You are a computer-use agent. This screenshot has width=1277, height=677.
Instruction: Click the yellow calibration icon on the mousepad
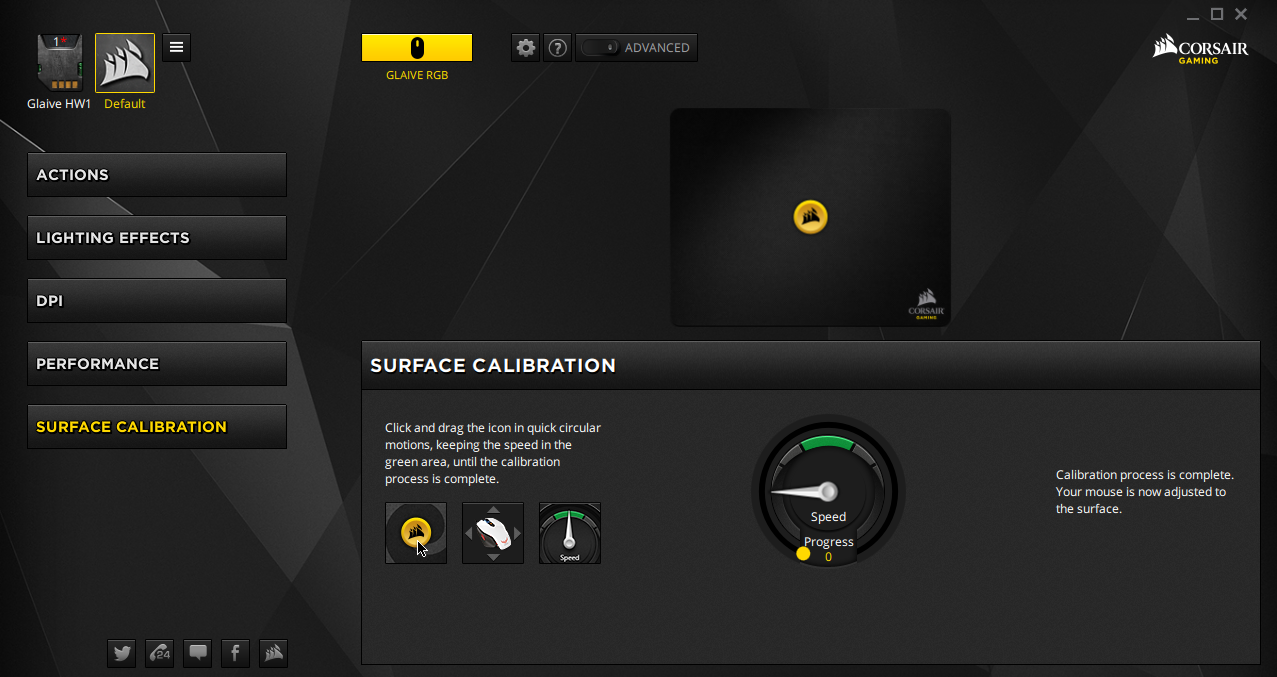click(x=810, y=216)
